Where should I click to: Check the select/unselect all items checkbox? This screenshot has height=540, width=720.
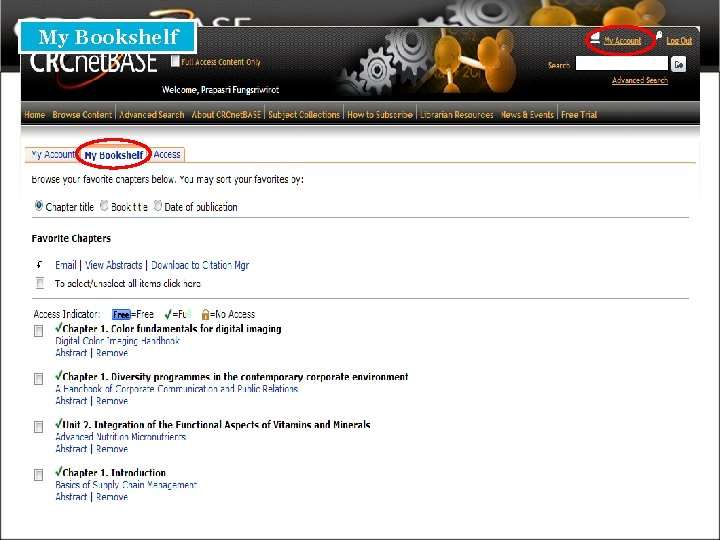[x=40, y=283]
